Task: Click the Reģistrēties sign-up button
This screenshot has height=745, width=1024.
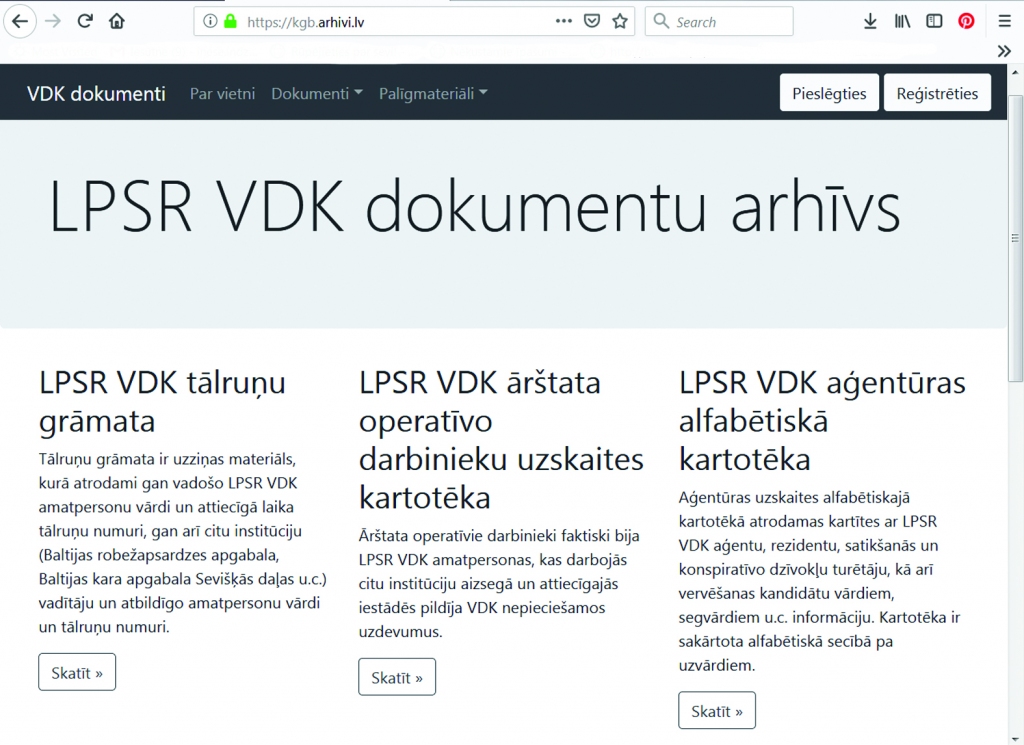Action: [x=937, y=93]
